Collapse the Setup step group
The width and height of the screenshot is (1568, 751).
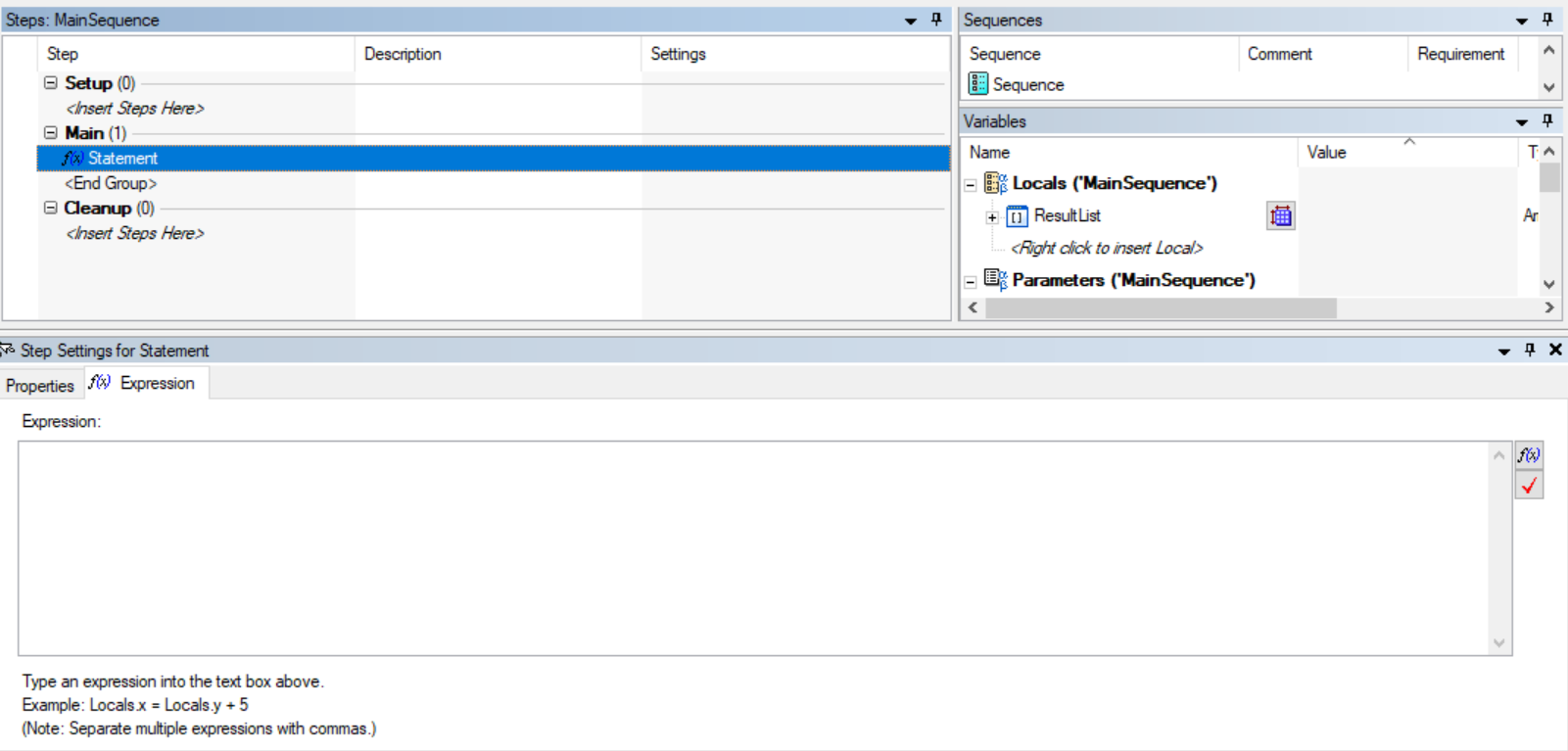[51, 83]
